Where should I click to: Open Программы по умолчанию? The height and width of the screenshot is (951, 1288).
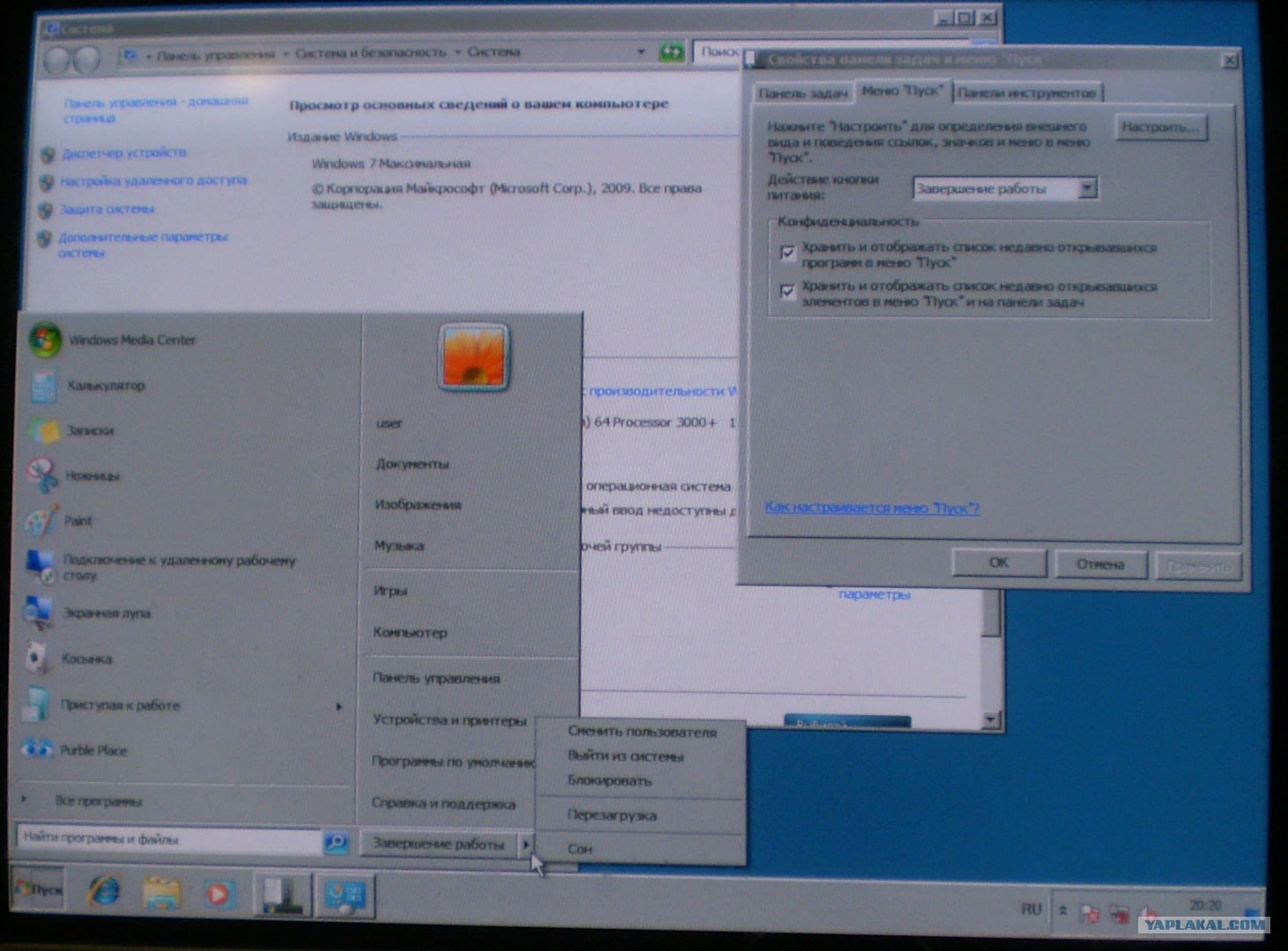pyautogui.click(x=453, y=761)
